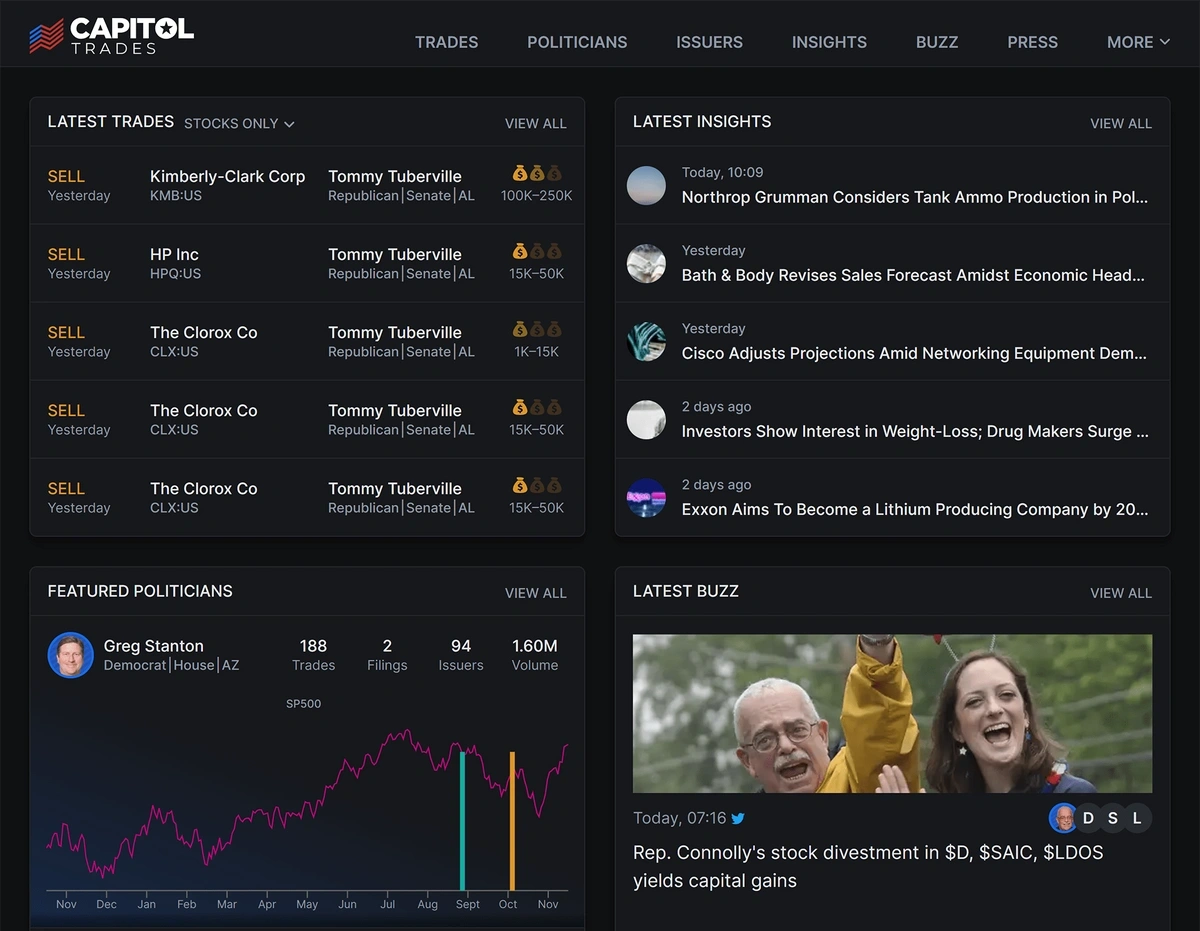Click the teal trade marker bar
Viewport: 1200px width, 931px height.
pyautogui.click(x=462, y=821)
